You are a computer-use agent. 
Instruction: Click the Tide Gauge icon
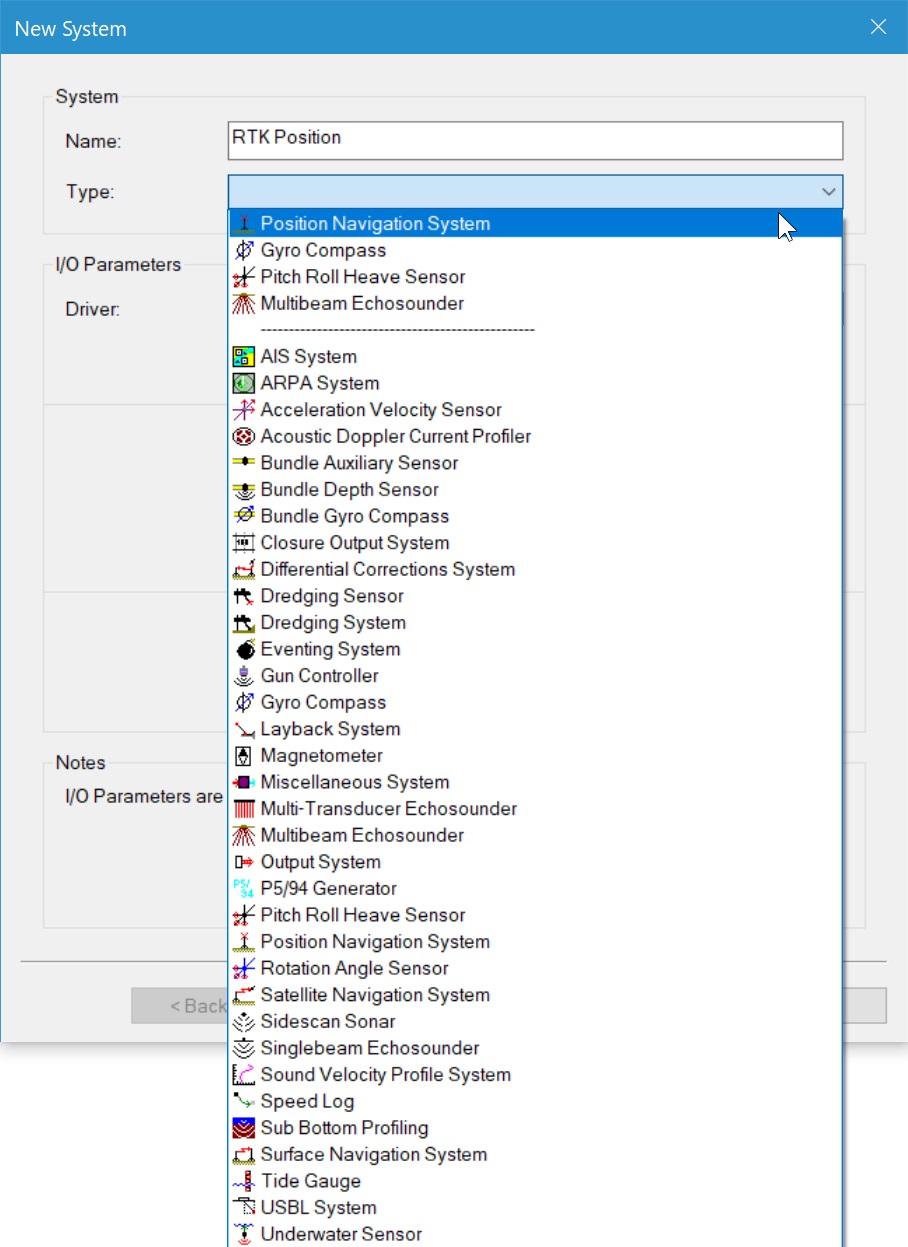click(243, 1181)
